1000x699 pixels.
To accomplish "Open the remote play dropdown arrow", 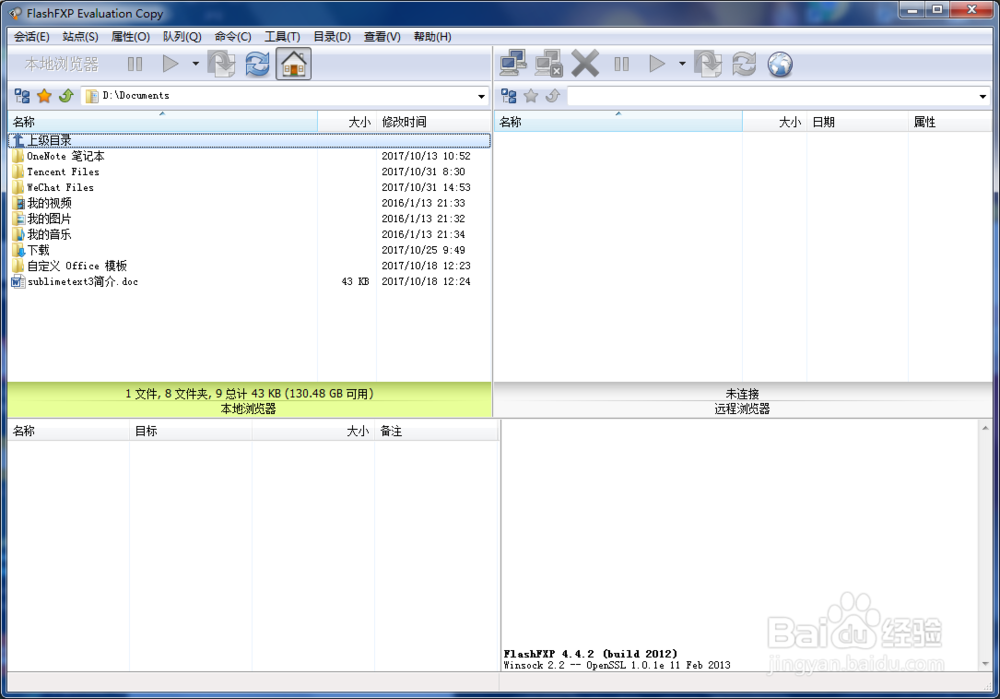I will pyautogui.click(x=682, y=64).
